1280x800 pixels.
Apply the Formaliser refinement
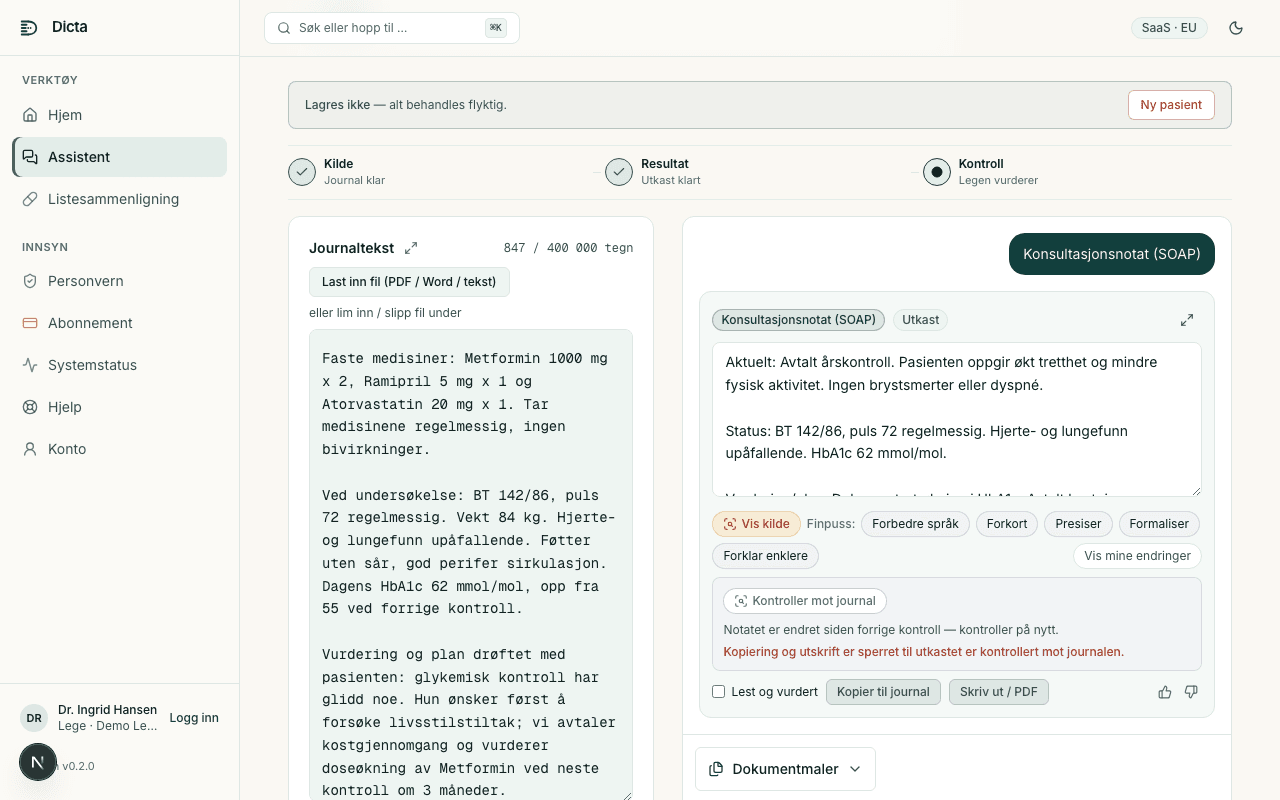pos(1159,524)
